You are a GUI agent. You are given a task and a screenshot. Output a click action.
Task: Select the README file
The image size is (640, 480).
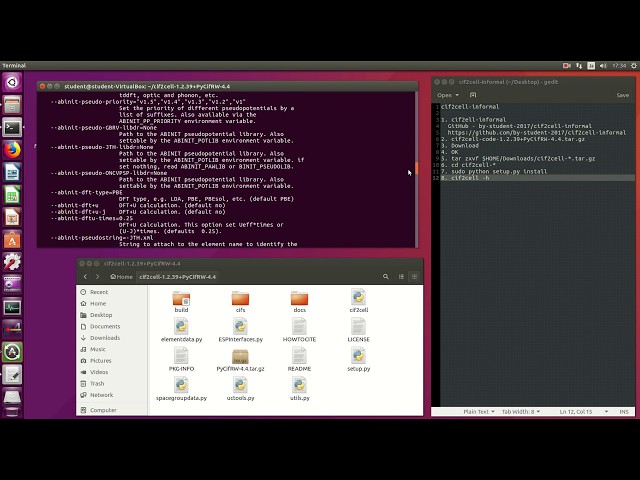(299, 360)
